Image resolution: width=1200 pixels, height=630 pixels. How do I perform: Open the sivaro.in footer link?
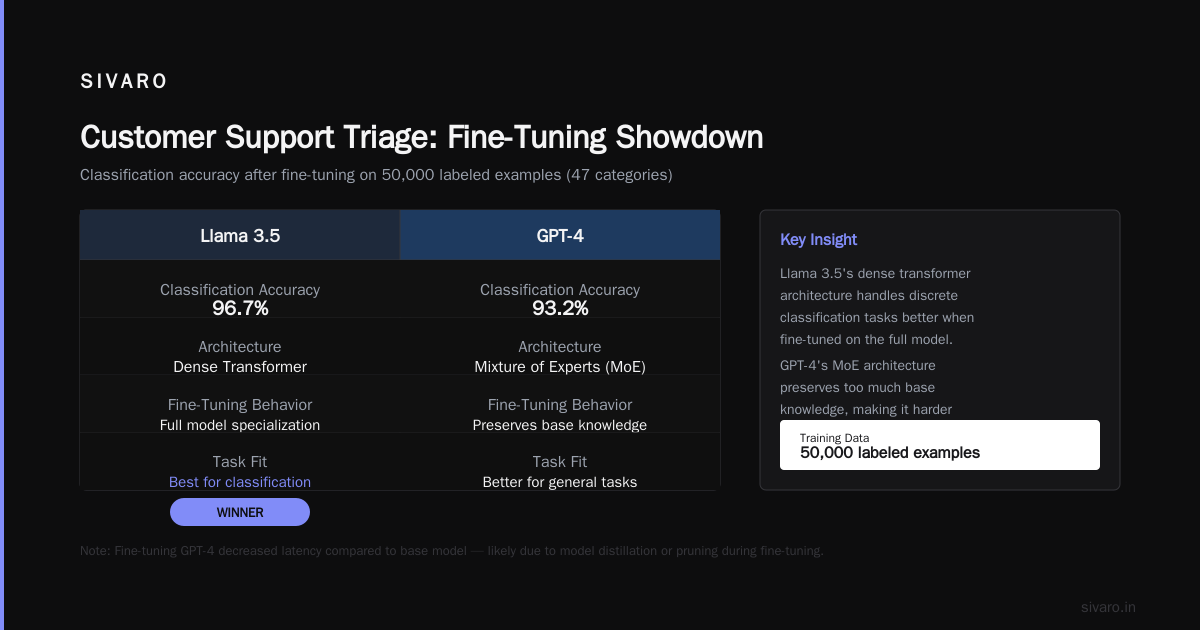click(x=1108, y=607)
